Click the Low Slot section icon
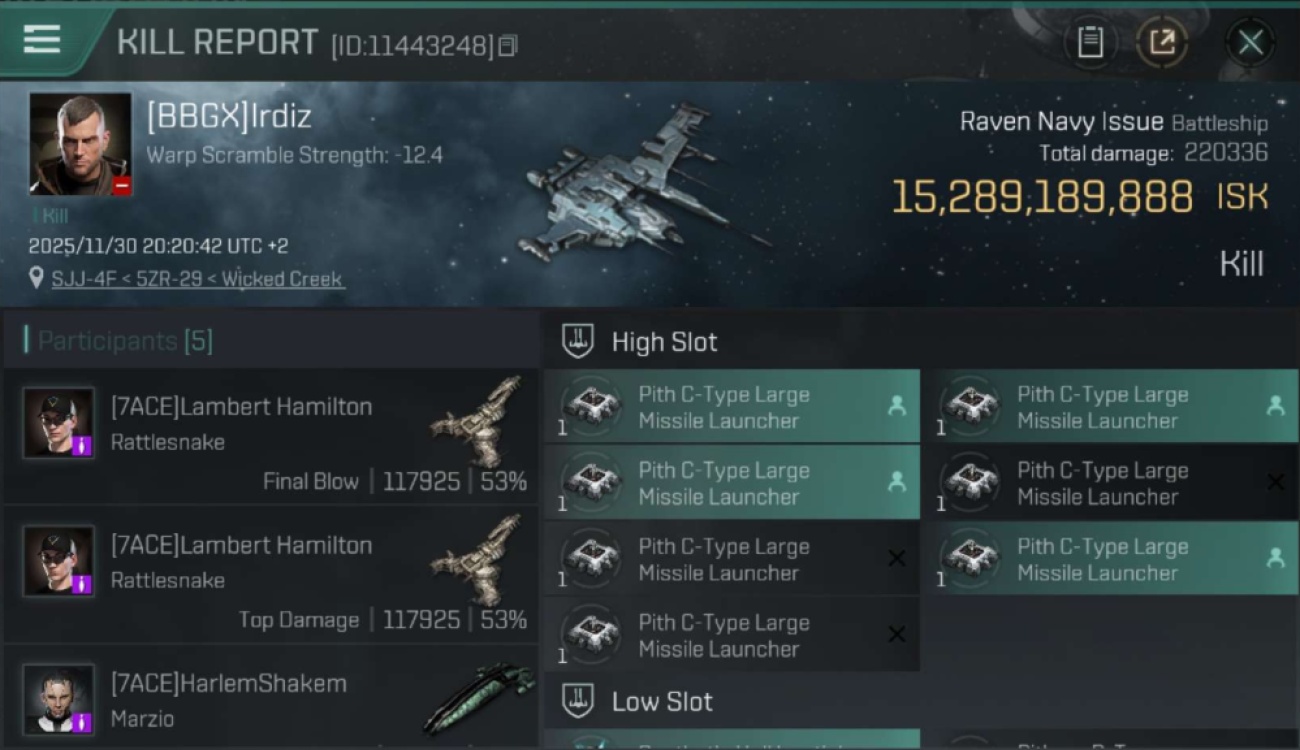 coord(578,701)
